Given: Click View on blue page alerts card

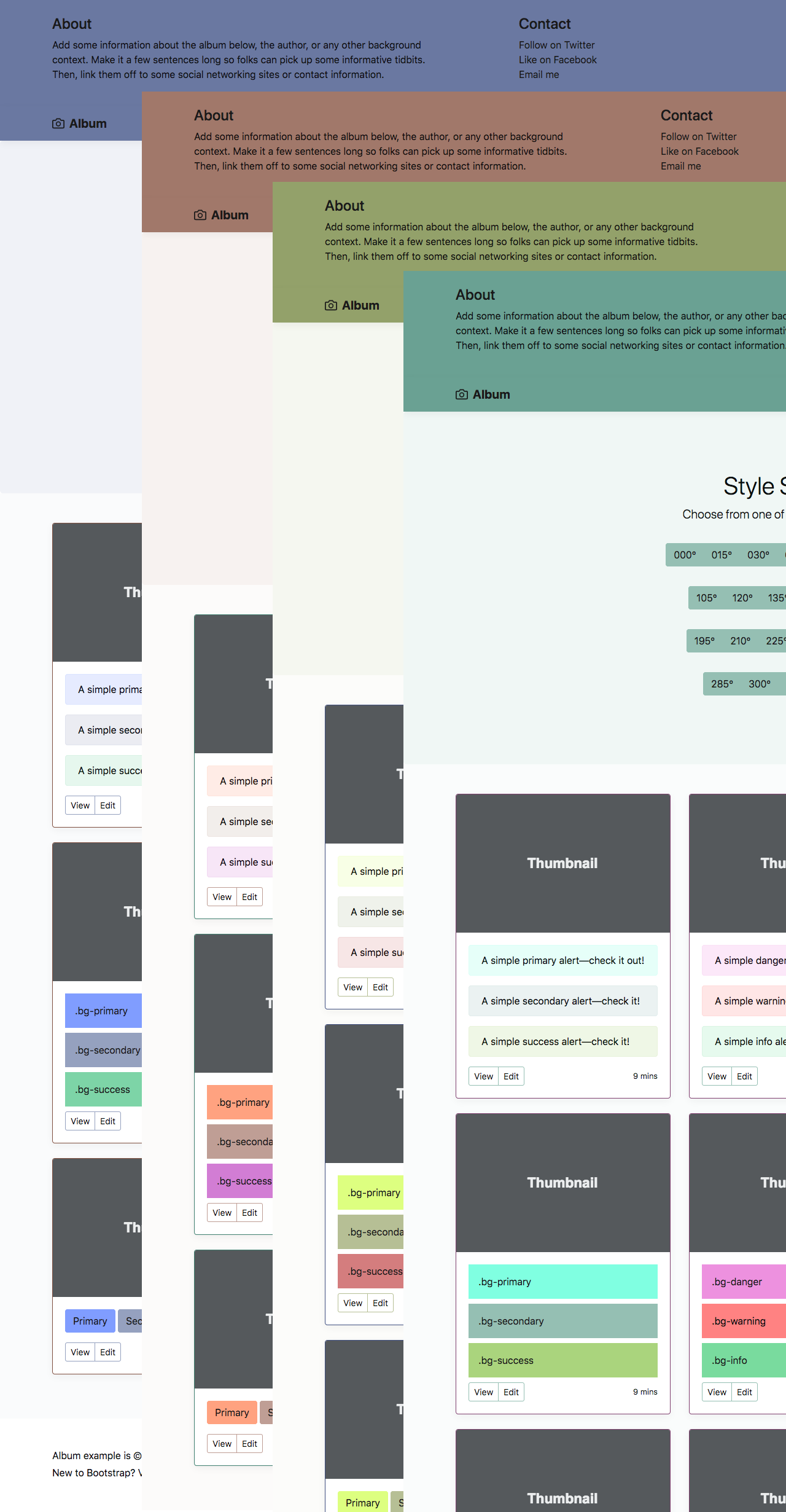Looking at the screenshot, I should [x=80, y=805].
